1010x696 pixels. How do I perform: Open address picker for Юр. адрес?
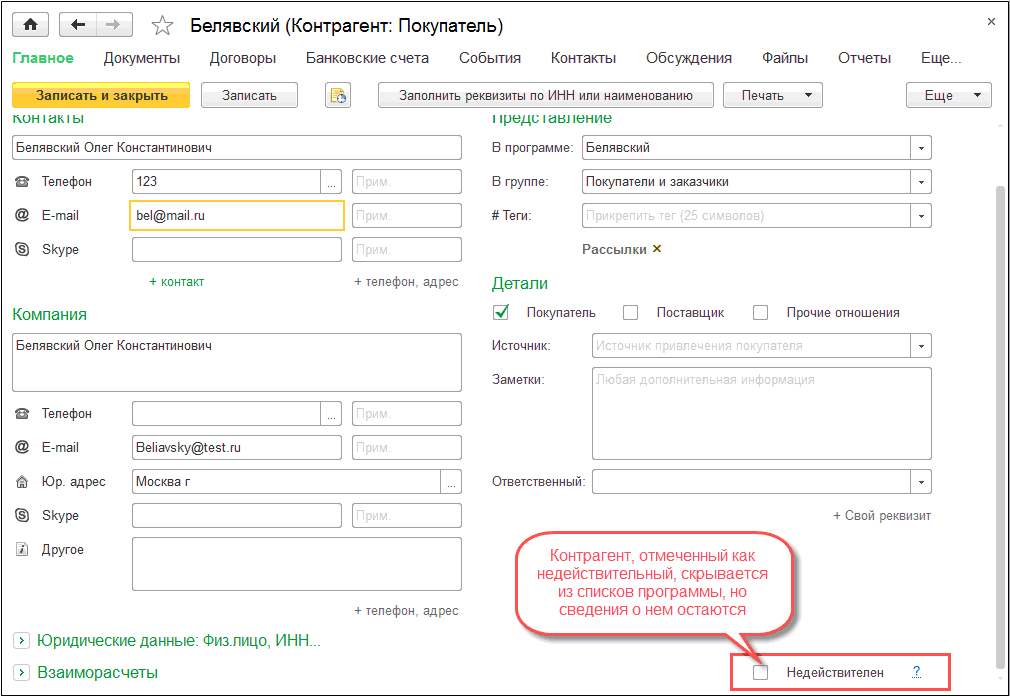pos(452,482)
